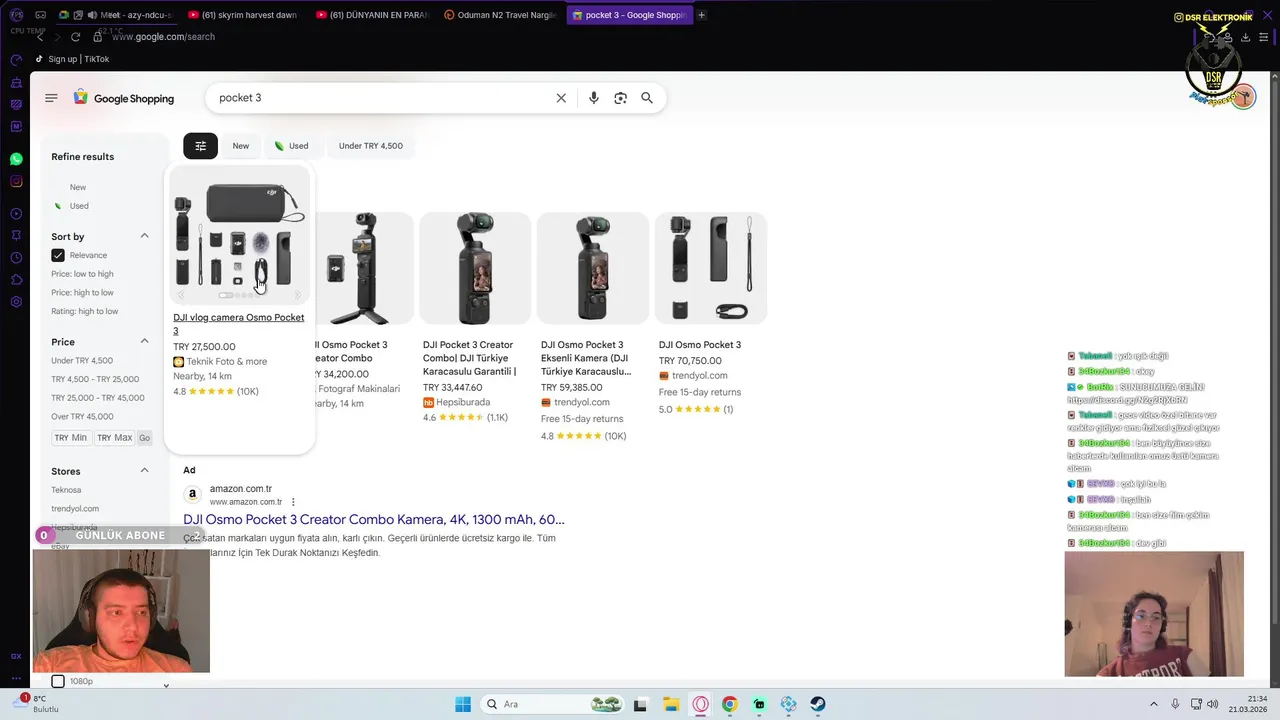
Task: Sort by Price: high to low
Action: [82, 293]
